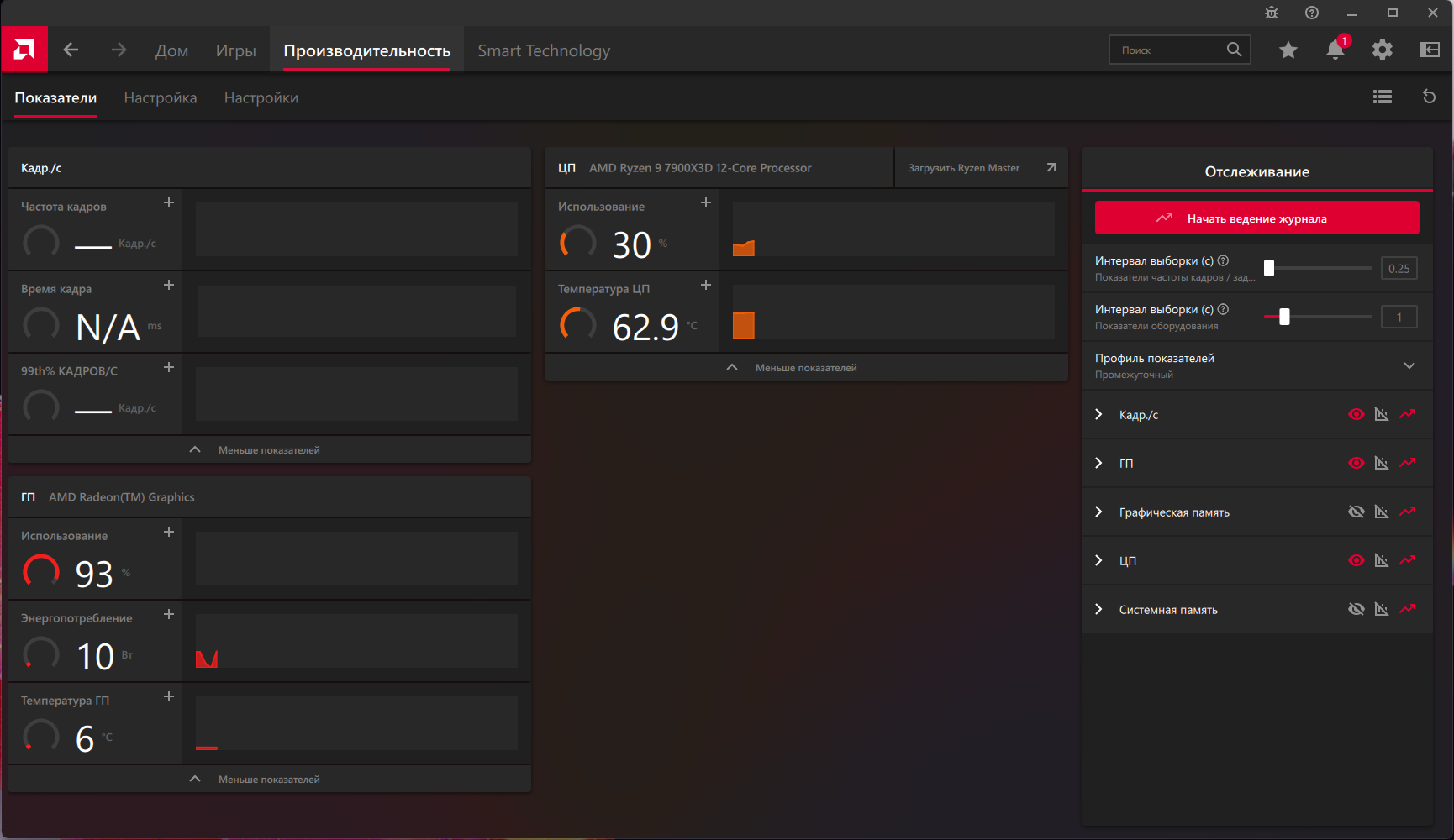Add CPU Использование metric with plus
Image resolution: width=1454 pixels, height=840 pixels.
[x=706, y=202]
